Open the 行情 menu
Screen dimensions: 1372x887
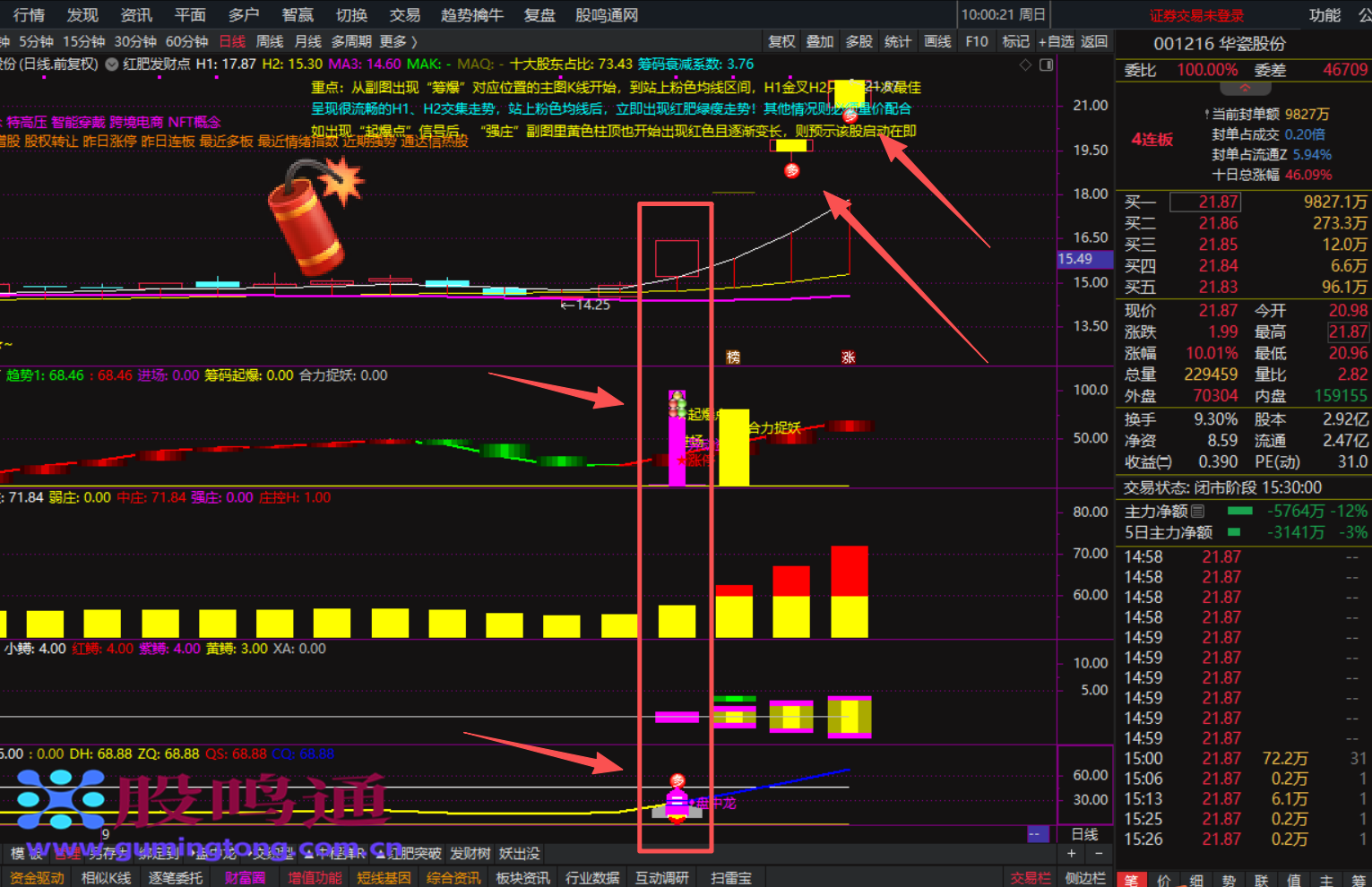pos(29,15)
